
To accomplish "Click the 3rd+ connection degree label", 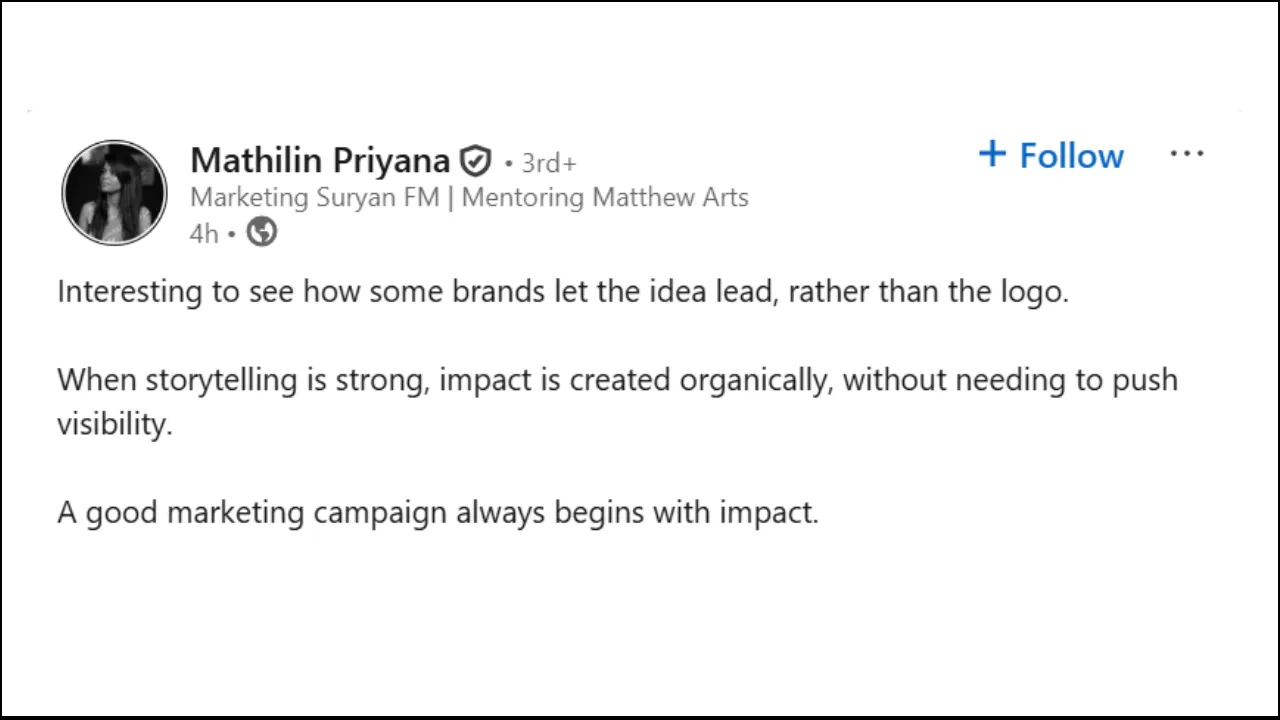I will point(549,163).
